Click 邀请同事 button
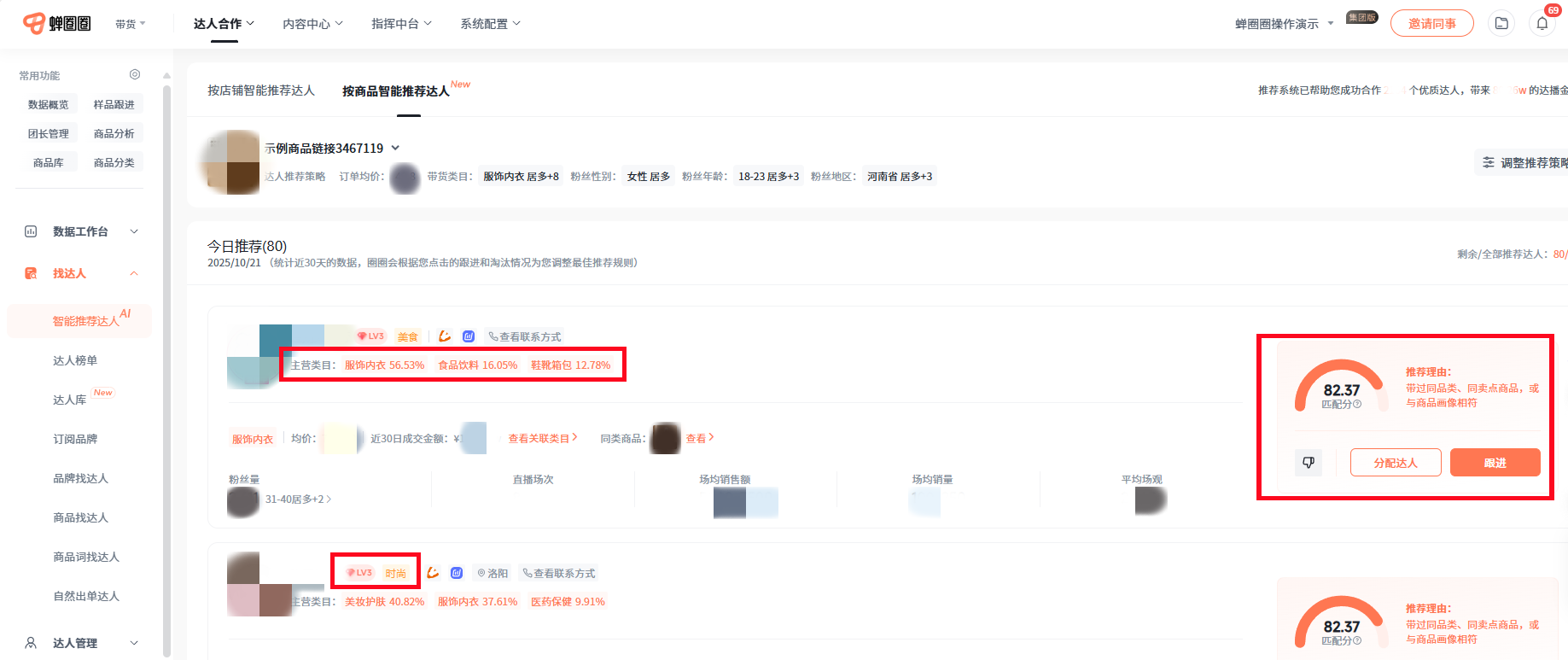Viewport: 1568px width, 660px height. 1431,24
